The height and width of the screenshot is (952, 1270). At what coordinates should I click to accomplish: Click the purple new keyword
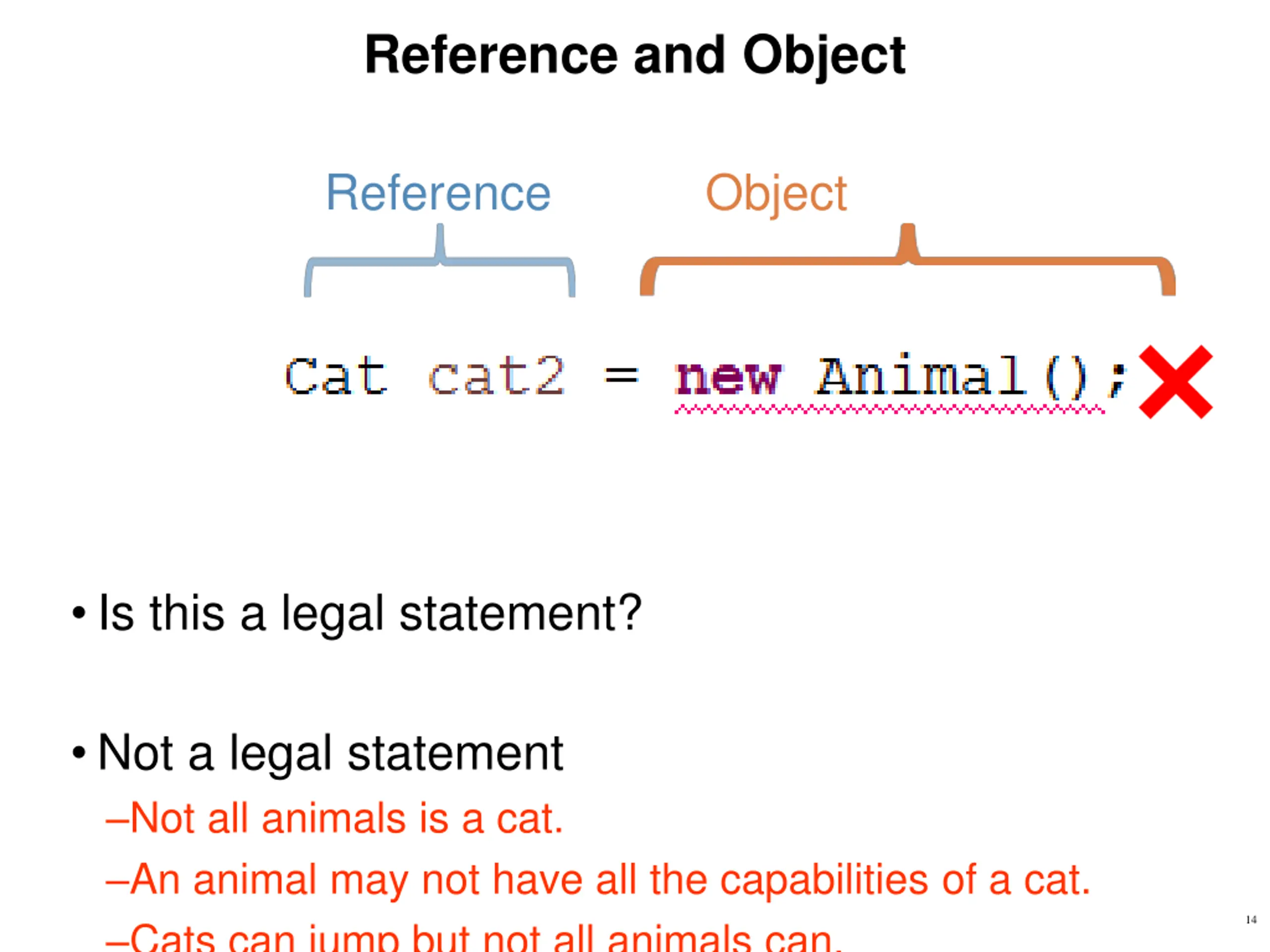pyautogui.click(x=728, y=378)
